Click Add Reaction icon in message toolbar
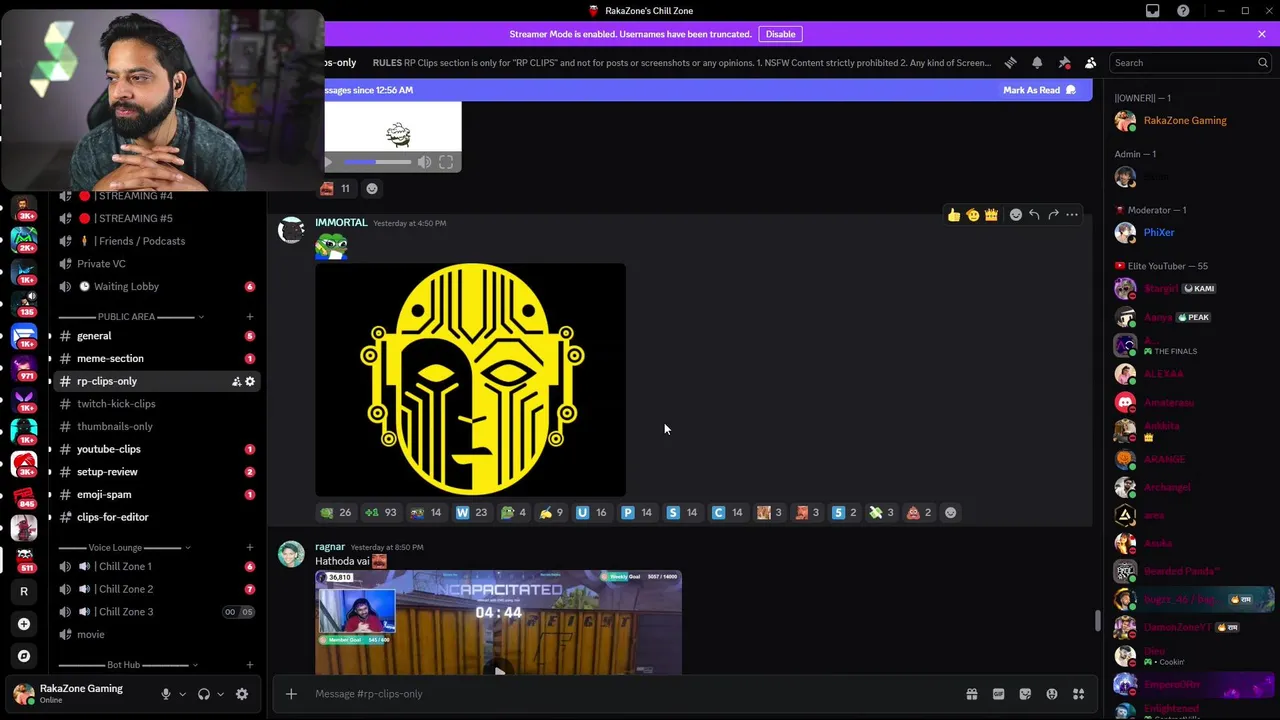Image resolution: width=1280 pixels, height=720 pixels. click(1016, 215)
